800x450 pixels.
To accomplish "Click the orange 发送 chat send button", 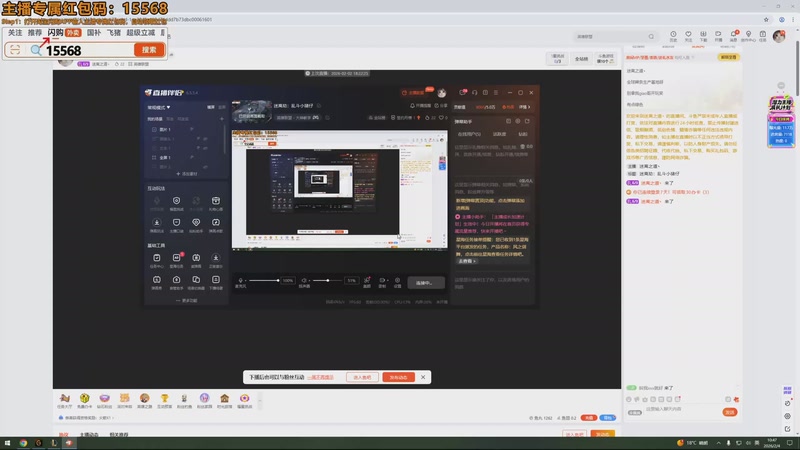I will pyautogui.click(x=730, y=412).
